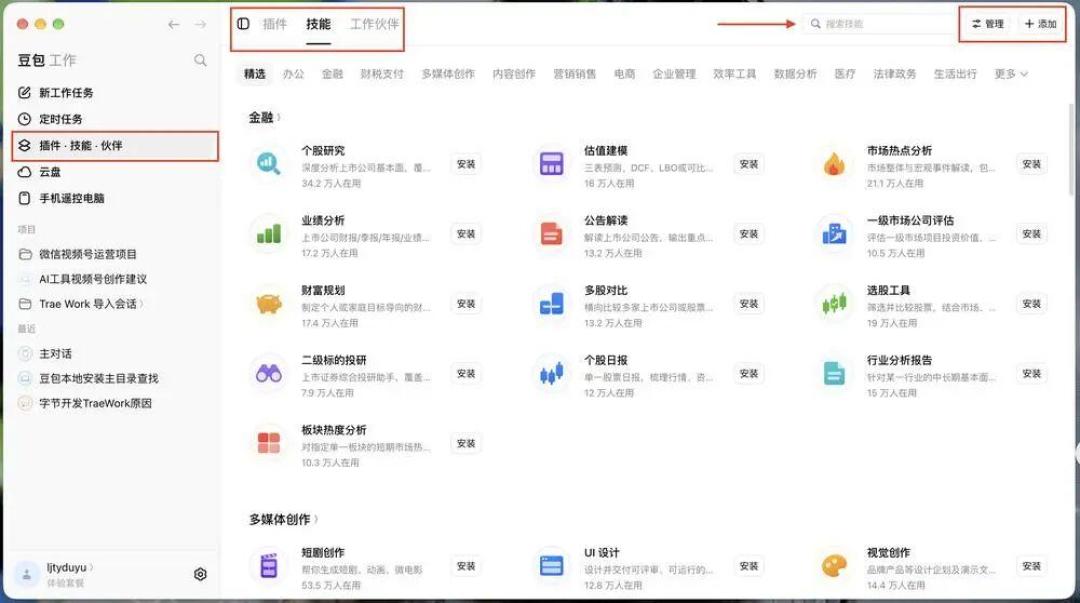Image resolution: width=1080 pixels, height=603 pixels.
Task: Install the 个股研究 skill
Action: (x=466, y=164)
